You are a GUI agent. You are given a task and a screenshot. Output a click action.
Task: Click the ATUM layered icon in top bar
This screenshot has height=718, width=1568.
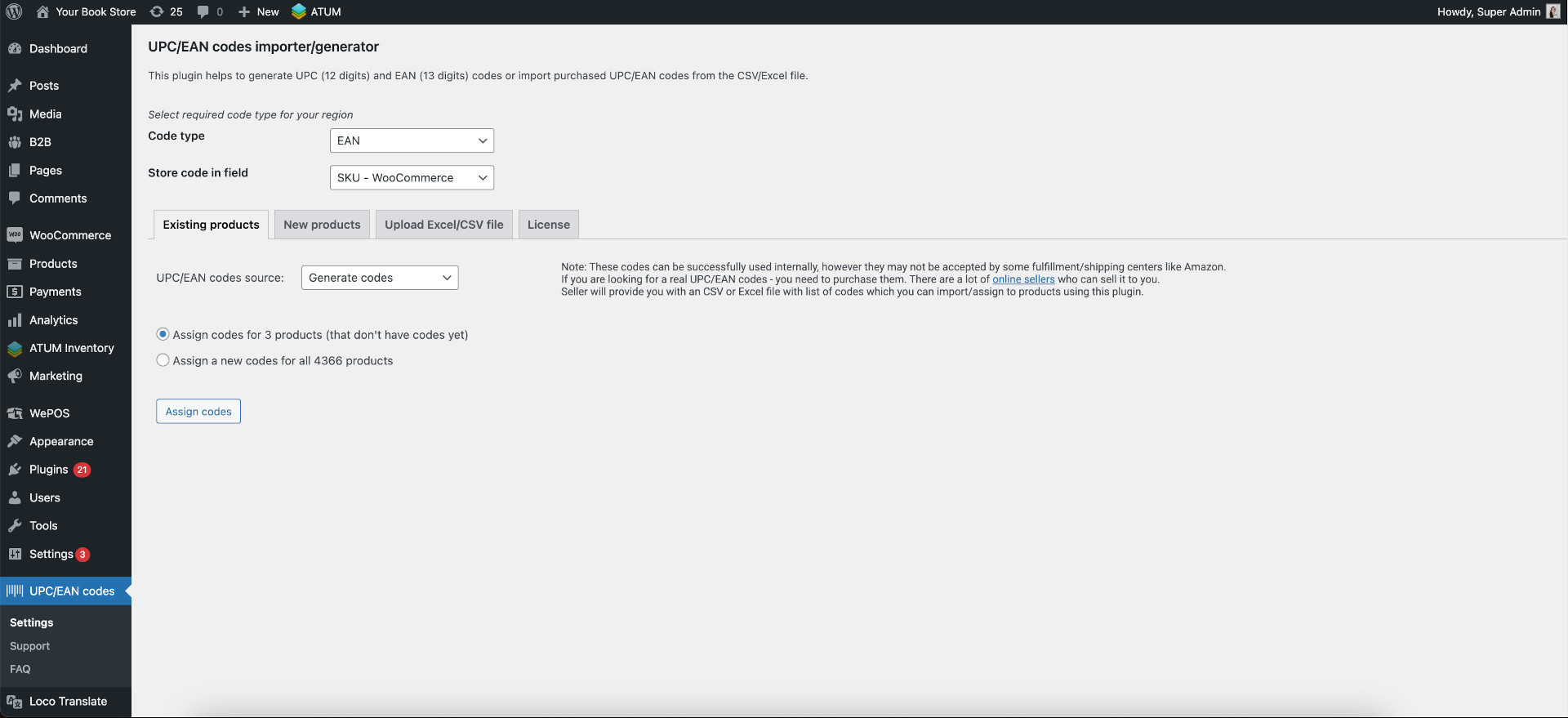(299, 11)
